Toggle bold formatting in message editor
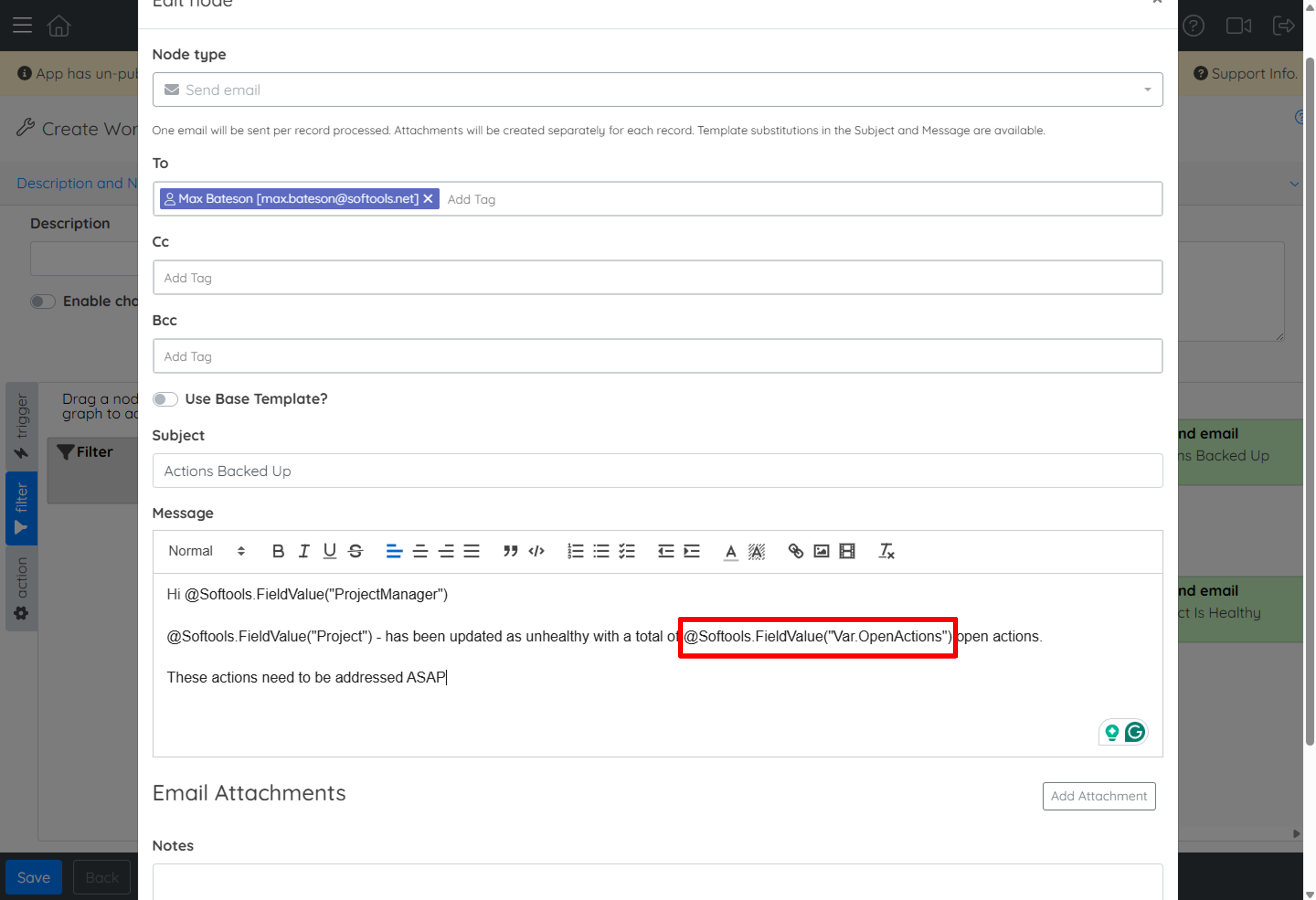The image size is (1316, 900). 278,551
